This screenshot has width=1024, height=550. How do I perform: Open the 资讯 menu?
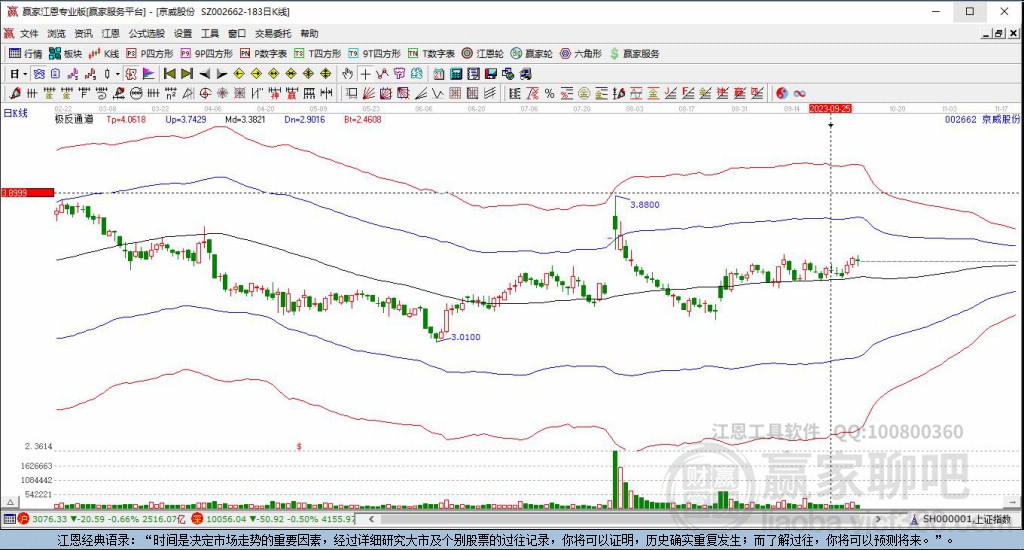(x=83, y=33)
